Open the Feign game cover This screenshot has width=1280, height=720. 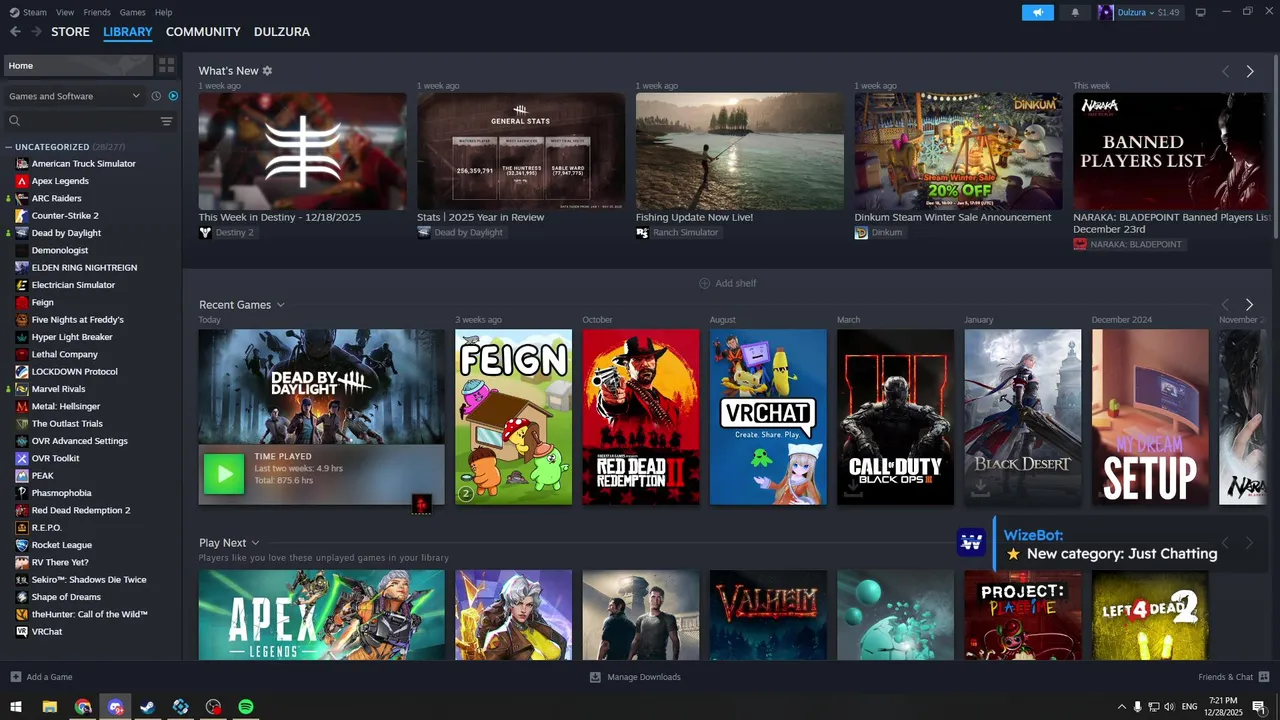pyautogui.click(x=514, y=417)
